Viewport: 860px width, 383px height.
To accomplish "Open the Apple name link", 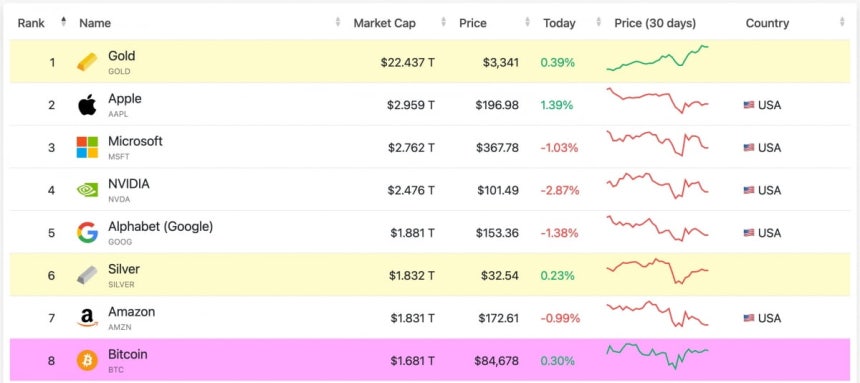I will click(x=125, y=99).
